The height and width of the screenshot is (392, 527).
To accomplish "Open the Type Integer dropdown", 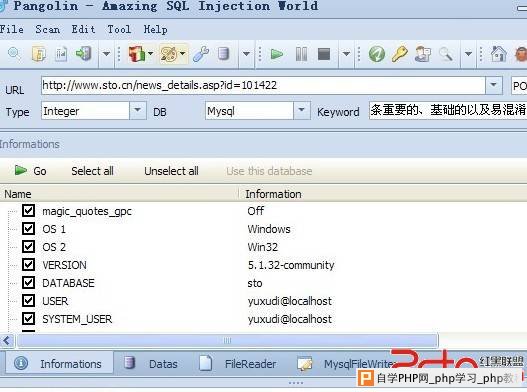I will pyautogui.click(x=137, y=110).
